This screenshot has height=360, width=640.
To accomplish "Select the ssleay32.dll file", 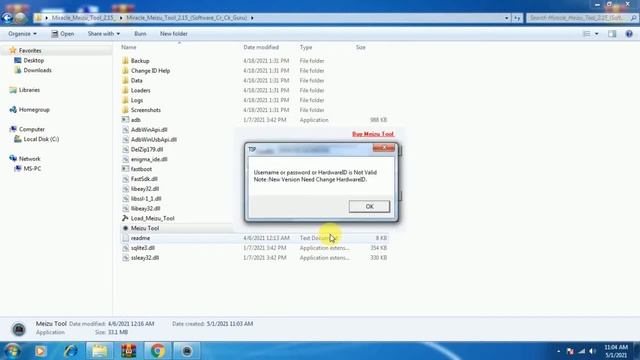I will tap(145, 258).
